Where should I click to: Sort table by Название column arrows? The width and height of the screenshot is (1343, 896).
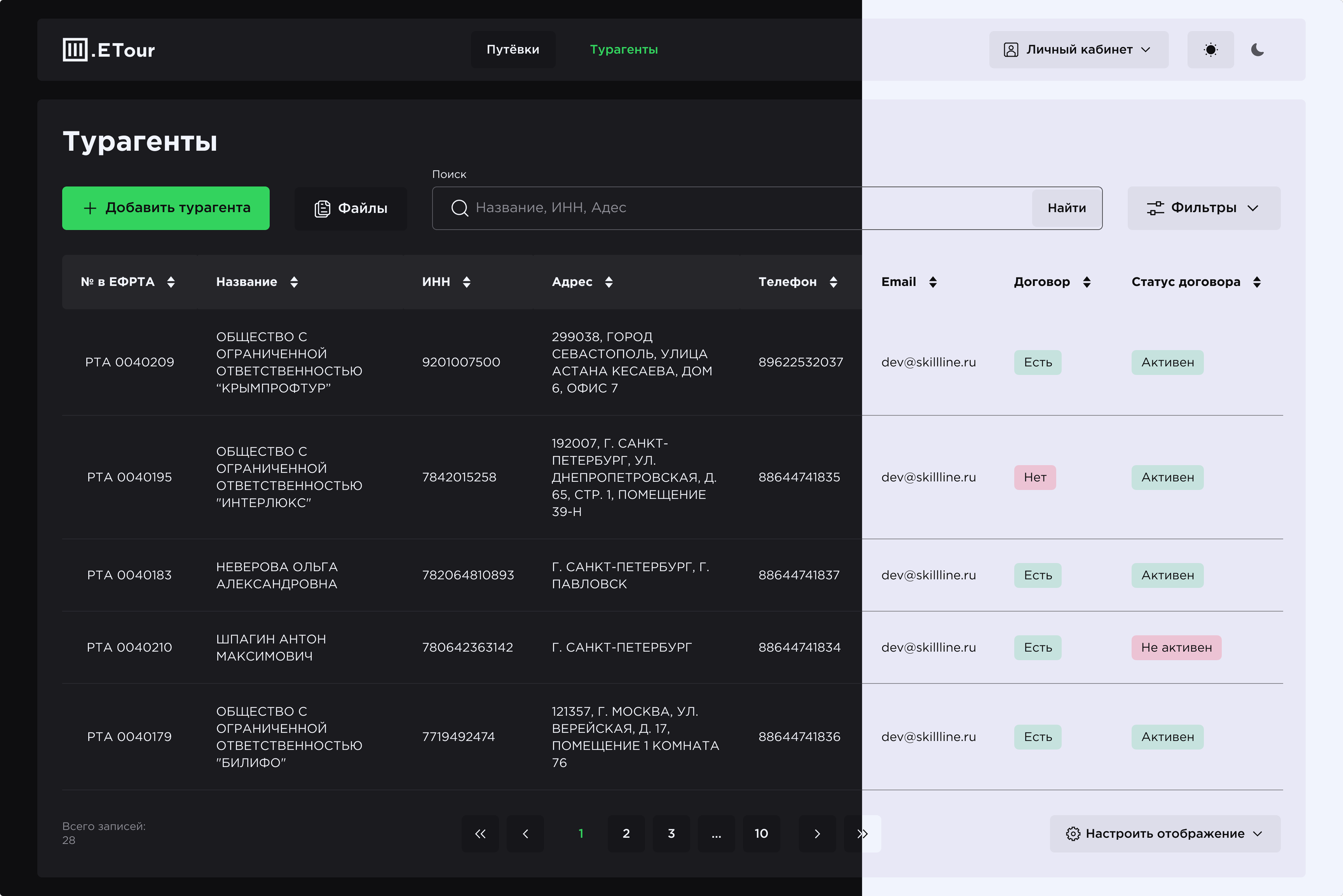[x=294, y=282]
